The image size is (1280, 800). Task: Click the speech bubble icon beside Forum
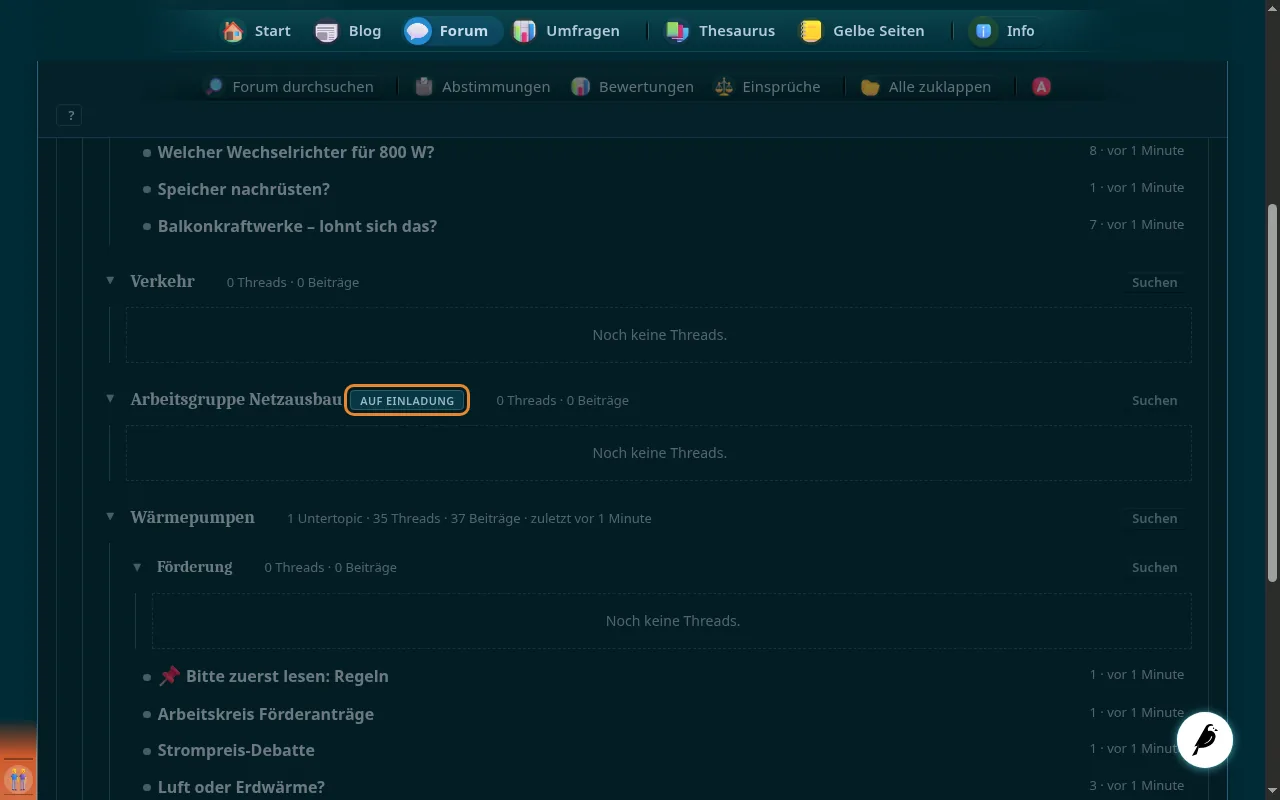tap(417, 31)
